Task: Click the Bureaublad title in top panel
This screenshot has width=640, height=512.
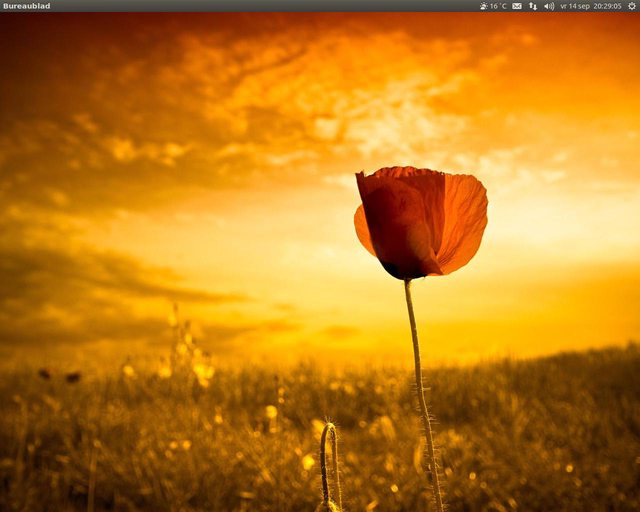Action: coord(27,6)
